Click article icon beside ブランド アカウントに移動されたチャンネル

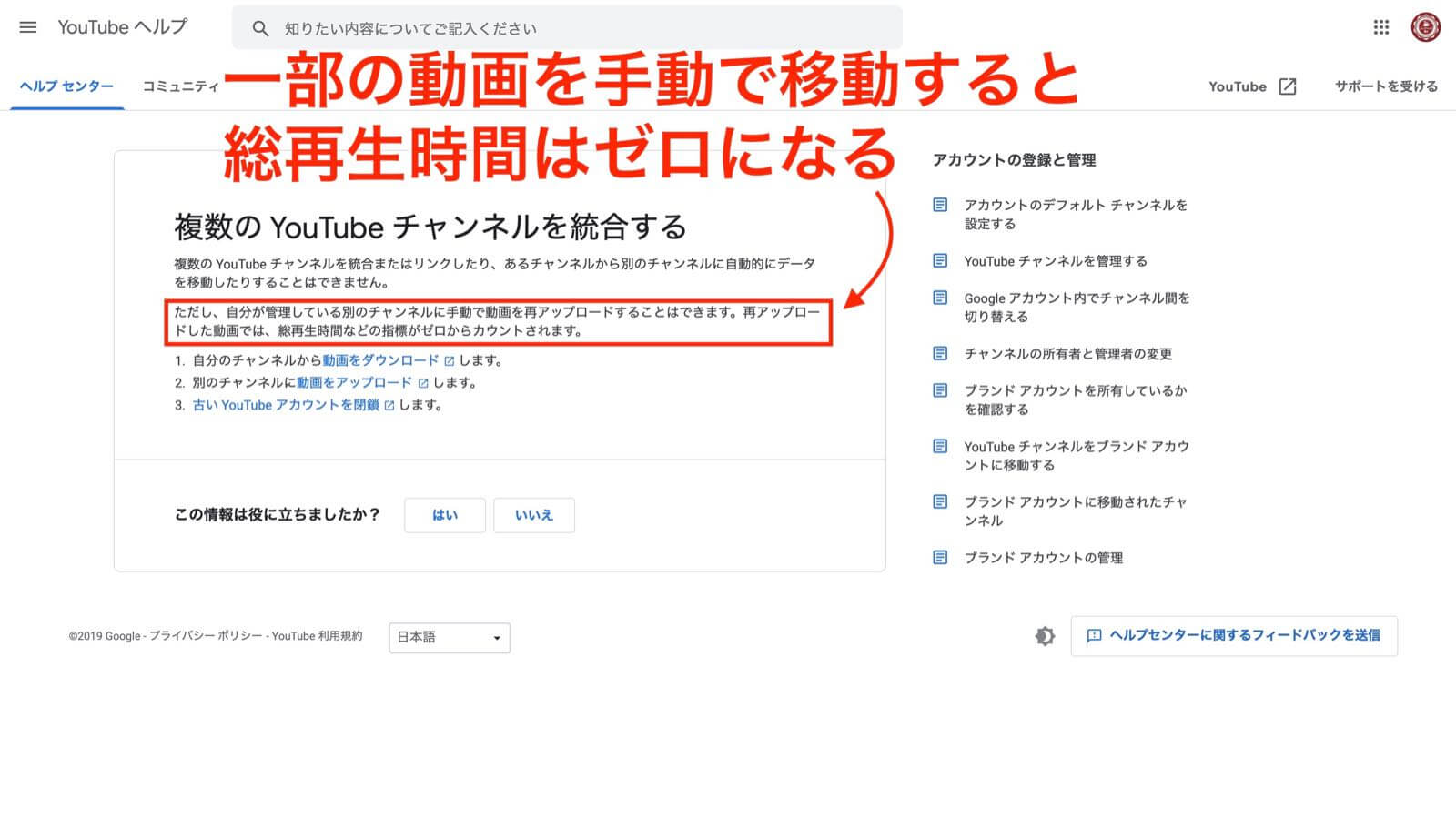pyautogui.click(x=941, y=501)
